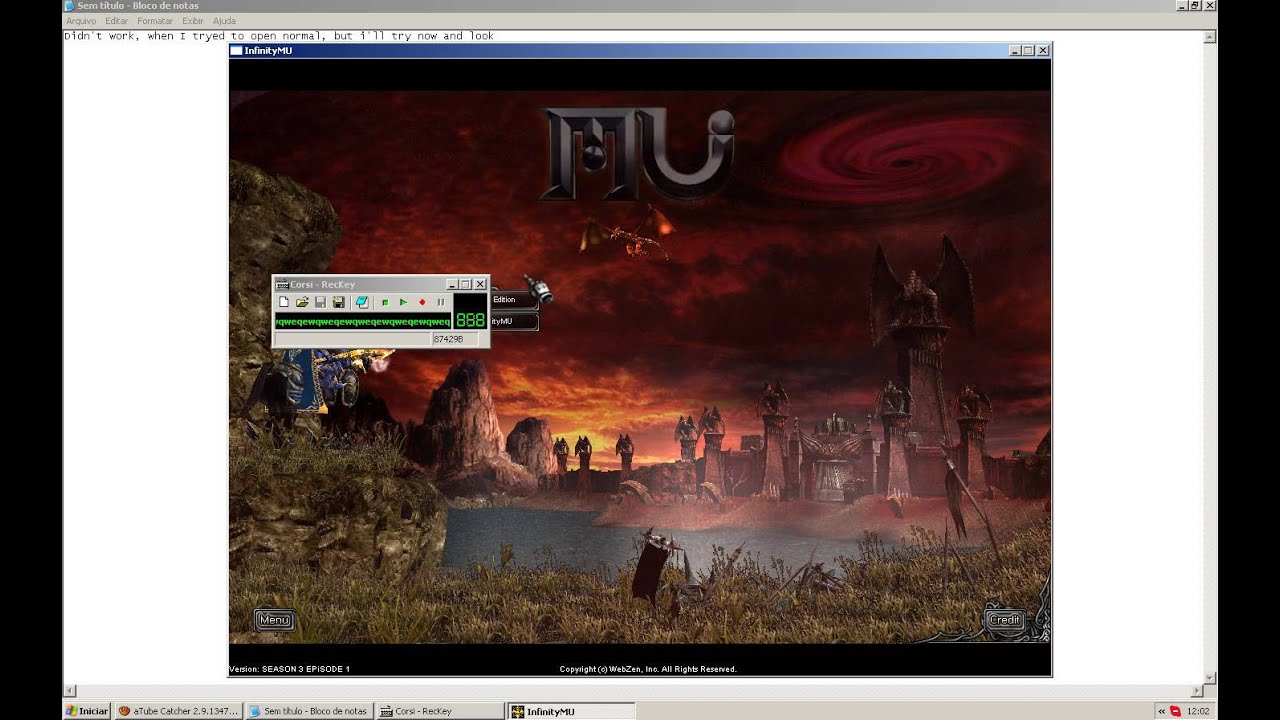Minimize the Corsi - RecKey window
Image resolution: width=1280 pixels, height=720 pixels.
[452, 285]
